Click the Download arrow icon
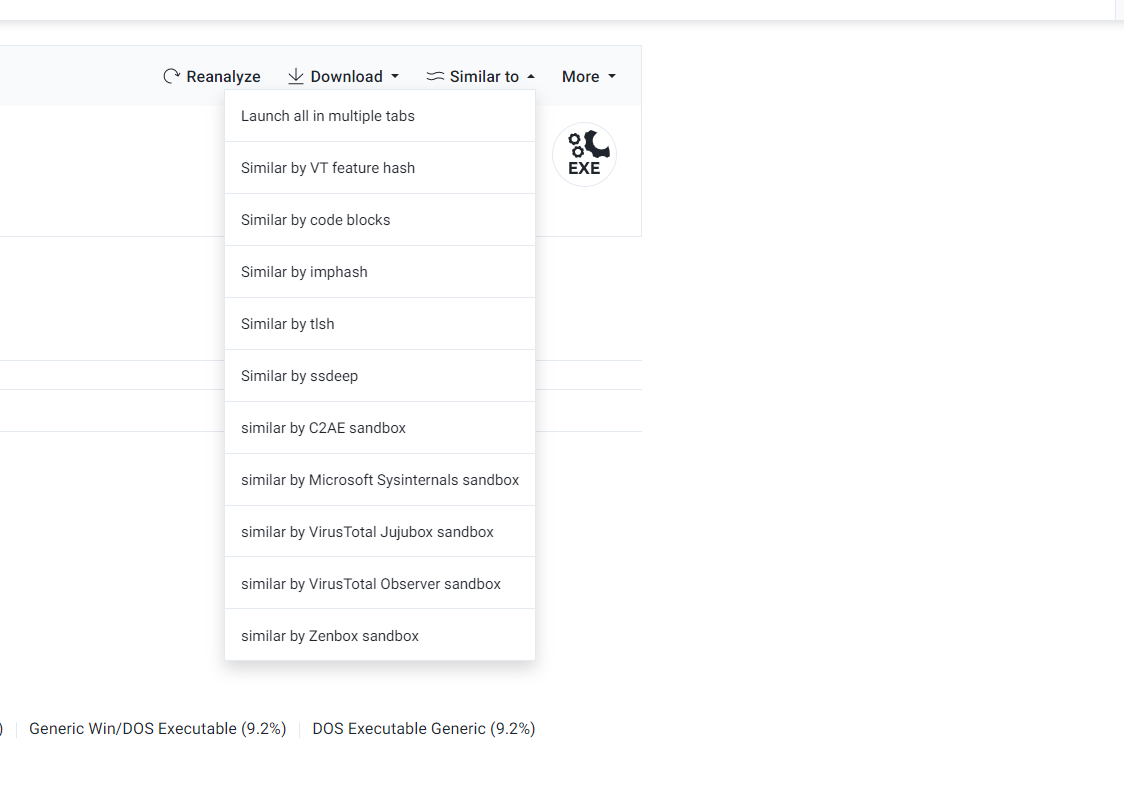This screenshot has width=1124, height=794. 296,76
